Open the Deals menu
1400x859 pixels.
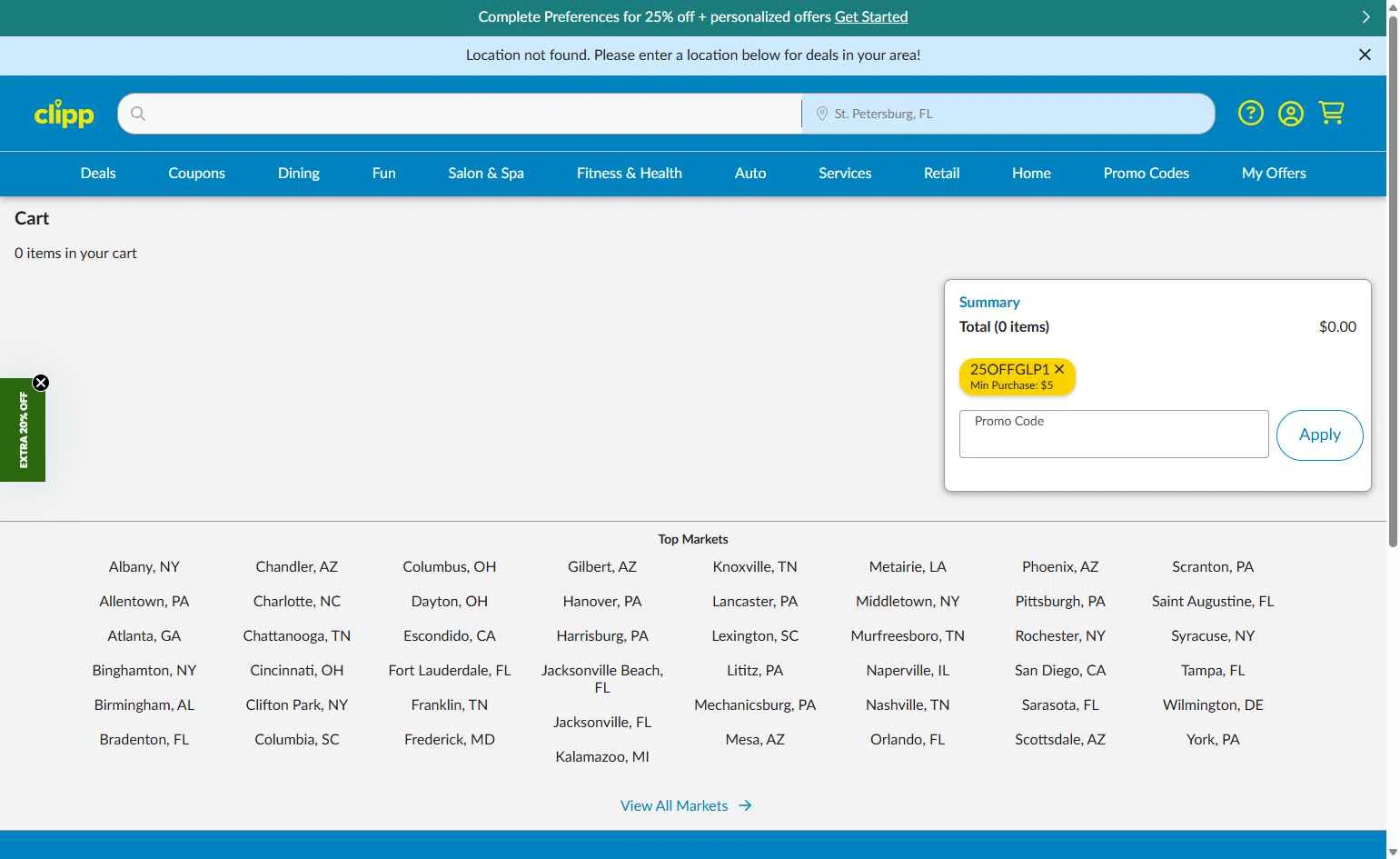click(98, 173)
